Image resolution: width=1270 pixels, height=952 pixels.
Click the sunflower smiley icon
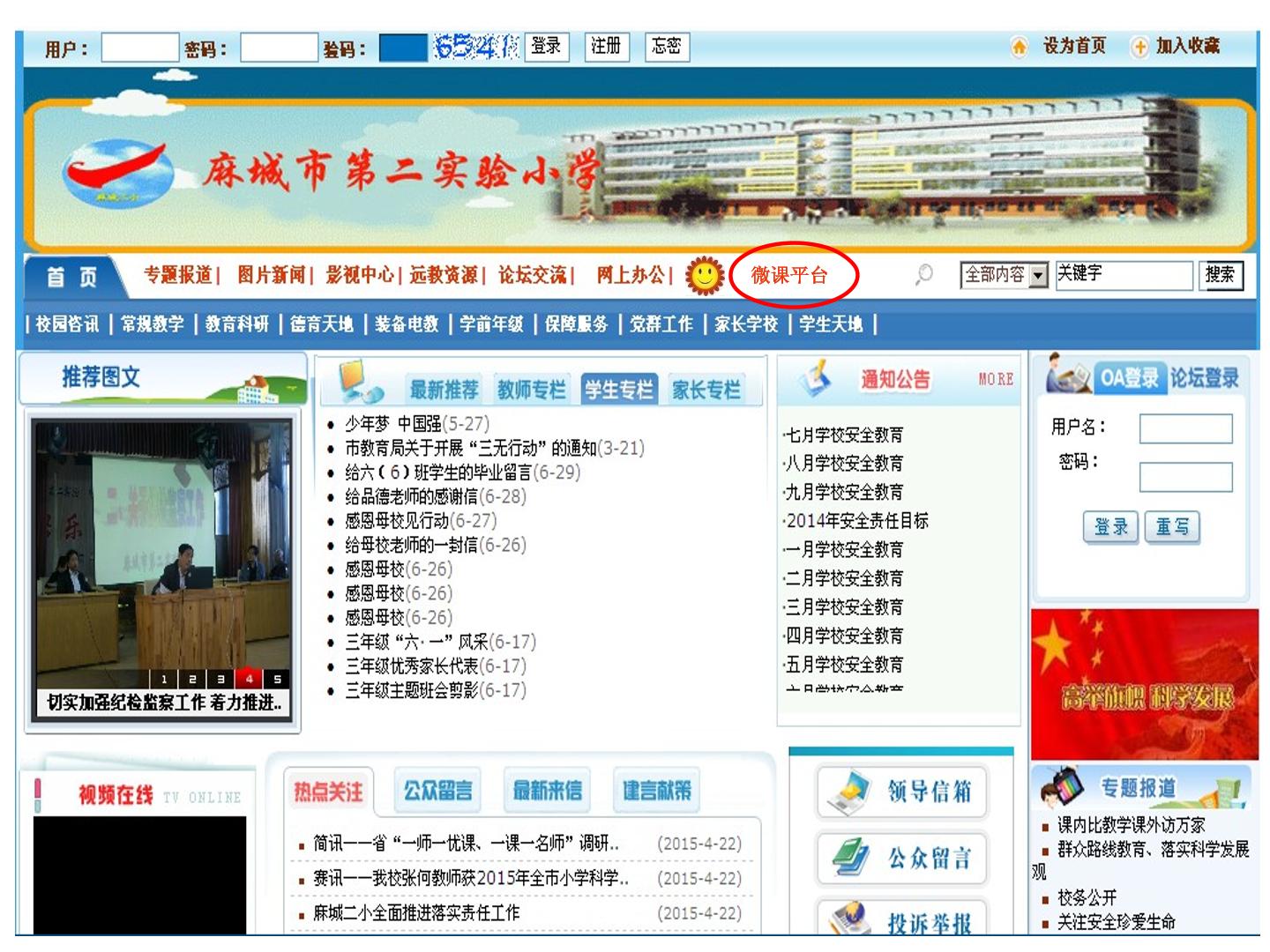[x=705, y=276]
